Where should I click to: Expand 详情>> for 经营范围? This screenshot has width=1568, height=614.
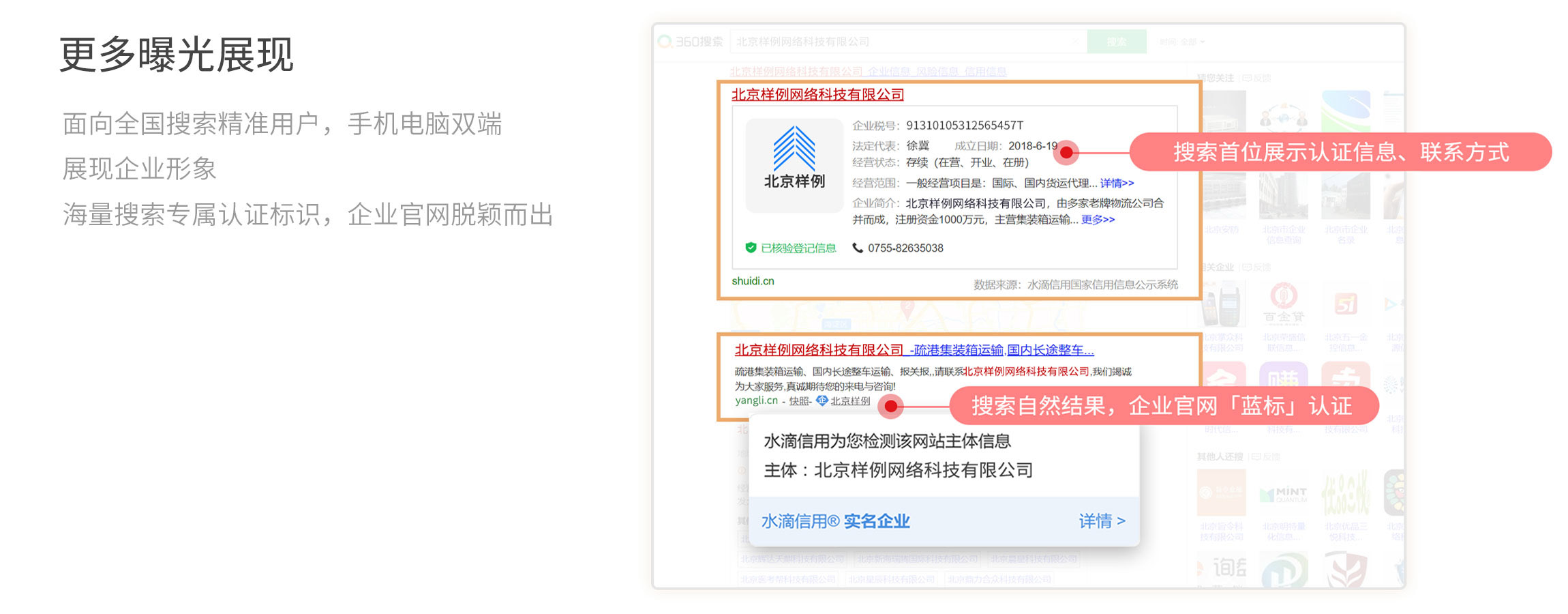point(1117,183)
